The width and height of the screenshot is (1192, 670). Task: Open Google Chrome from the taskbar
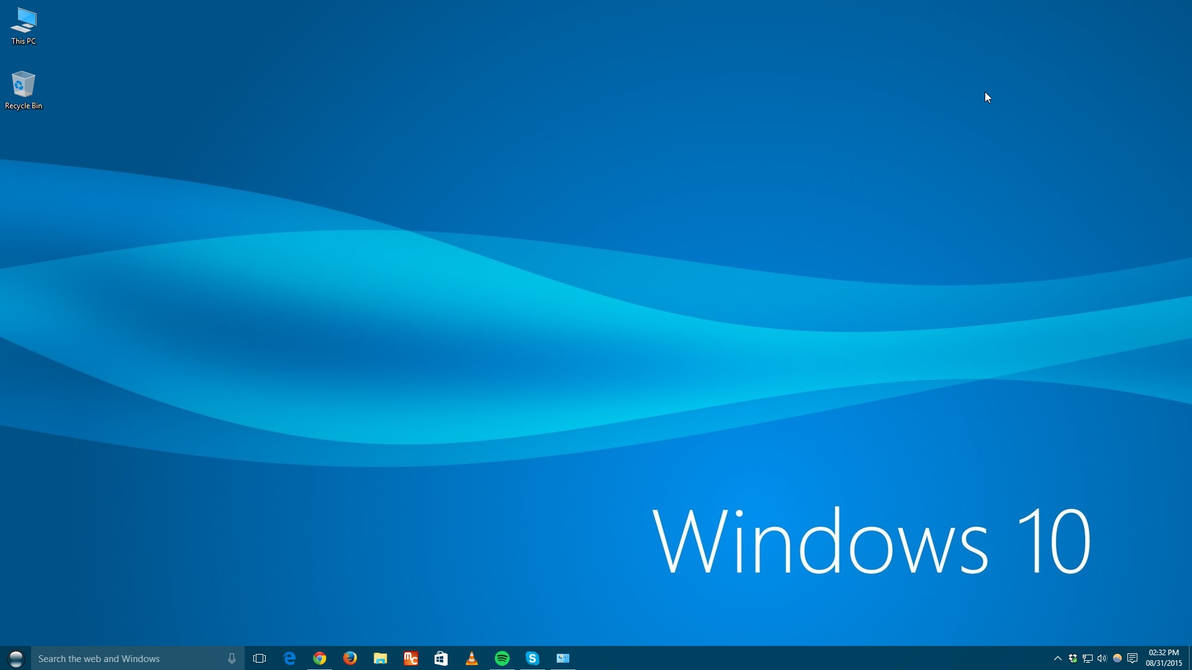click(320, 659)
